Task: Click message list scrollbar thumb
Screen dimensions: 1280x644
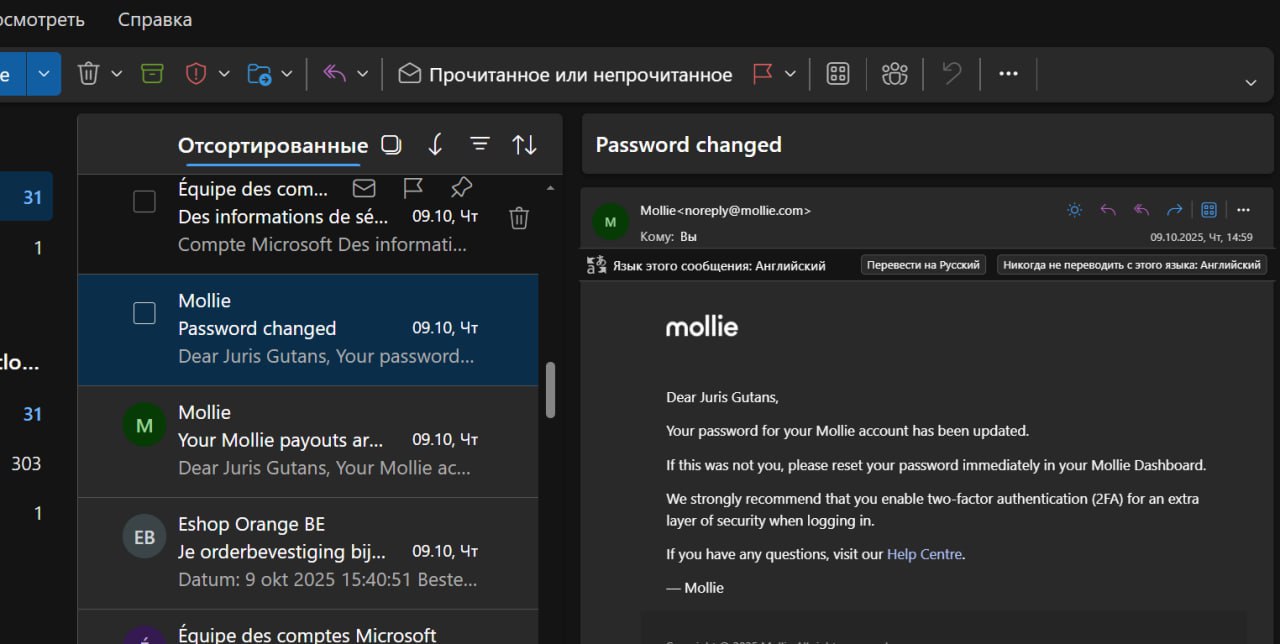Action: 551,390
